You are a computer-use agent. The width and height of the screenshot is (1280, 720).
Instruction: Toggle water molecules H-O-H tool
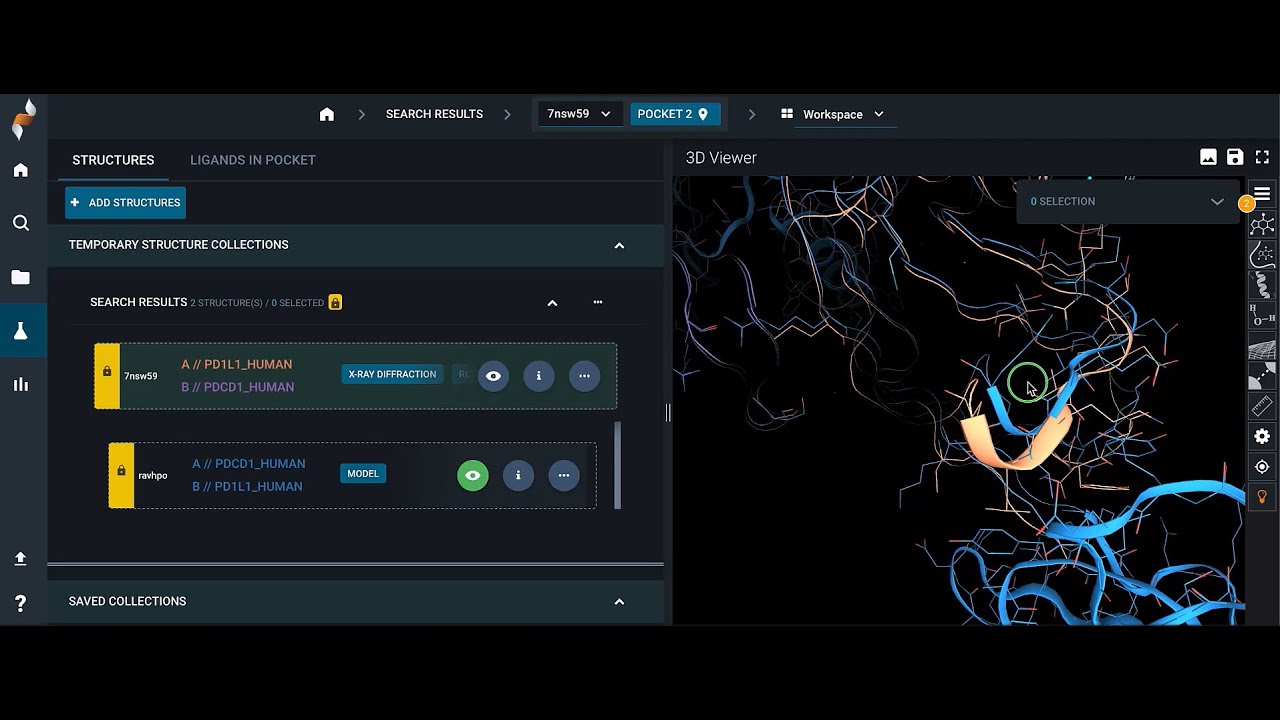pos(1262,317)
